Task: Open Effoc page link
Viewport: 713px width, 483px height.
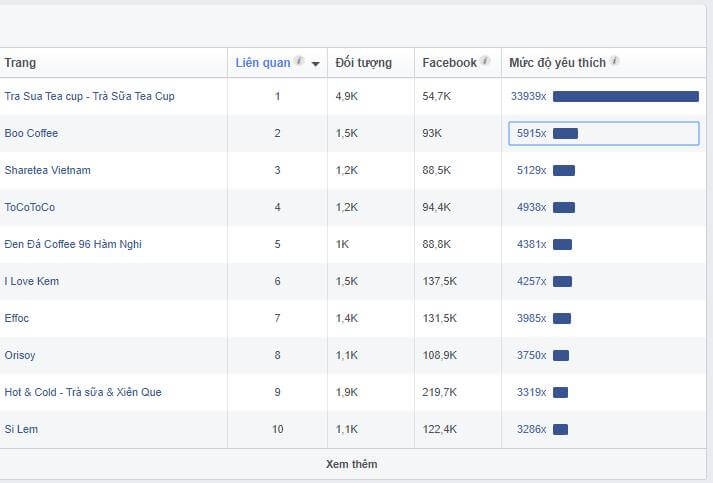Action: coord(17,318)
